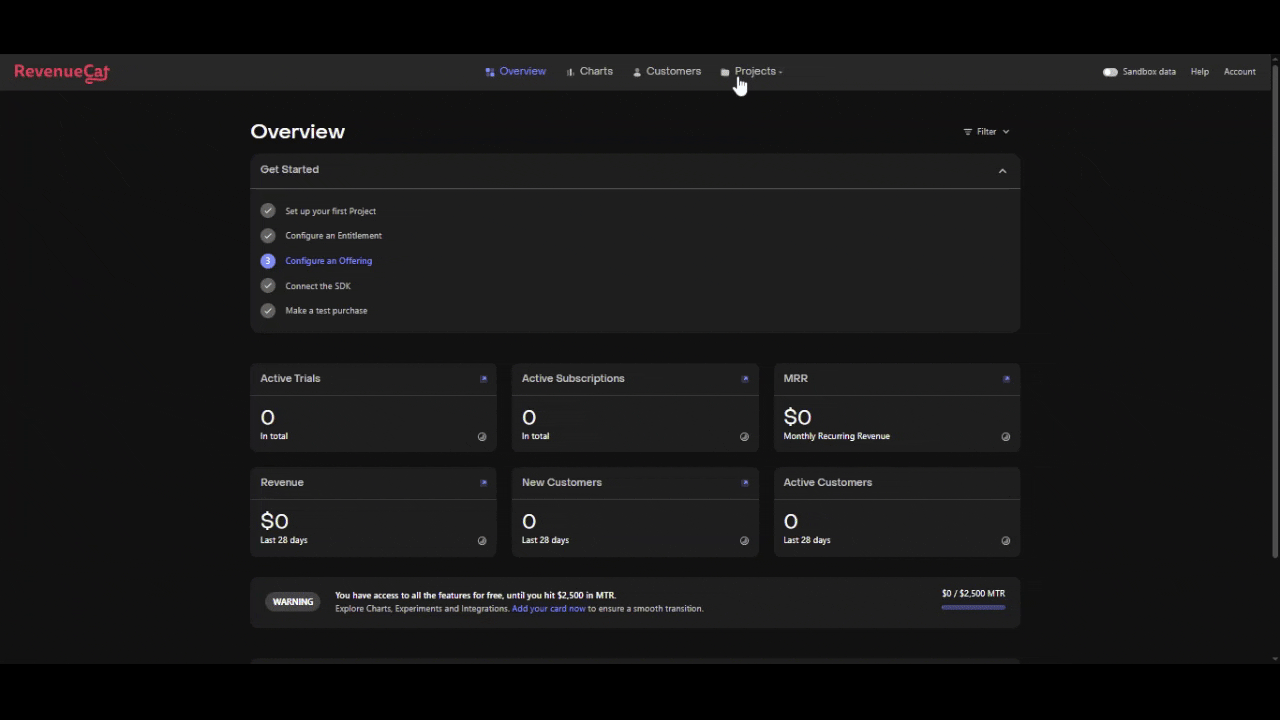The height and width of the screenshot is (720, 1280).
Task: Select the Connect the SDK step
Action: point(318,286)
